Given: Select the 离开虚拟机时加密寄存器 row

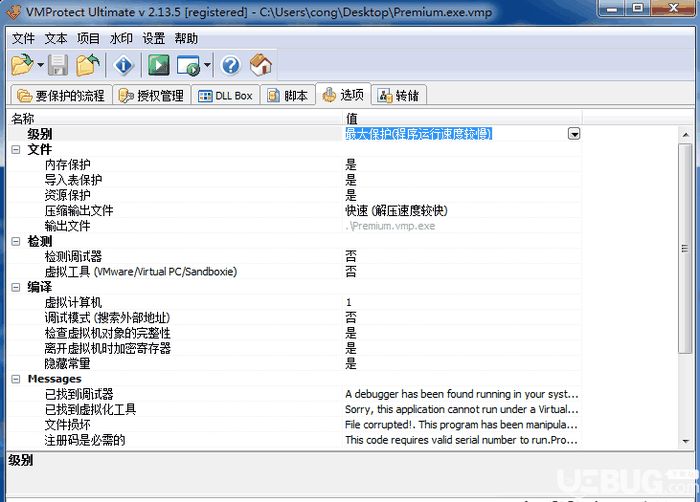Looking at the screenshot, I should [x=295, y=348].
